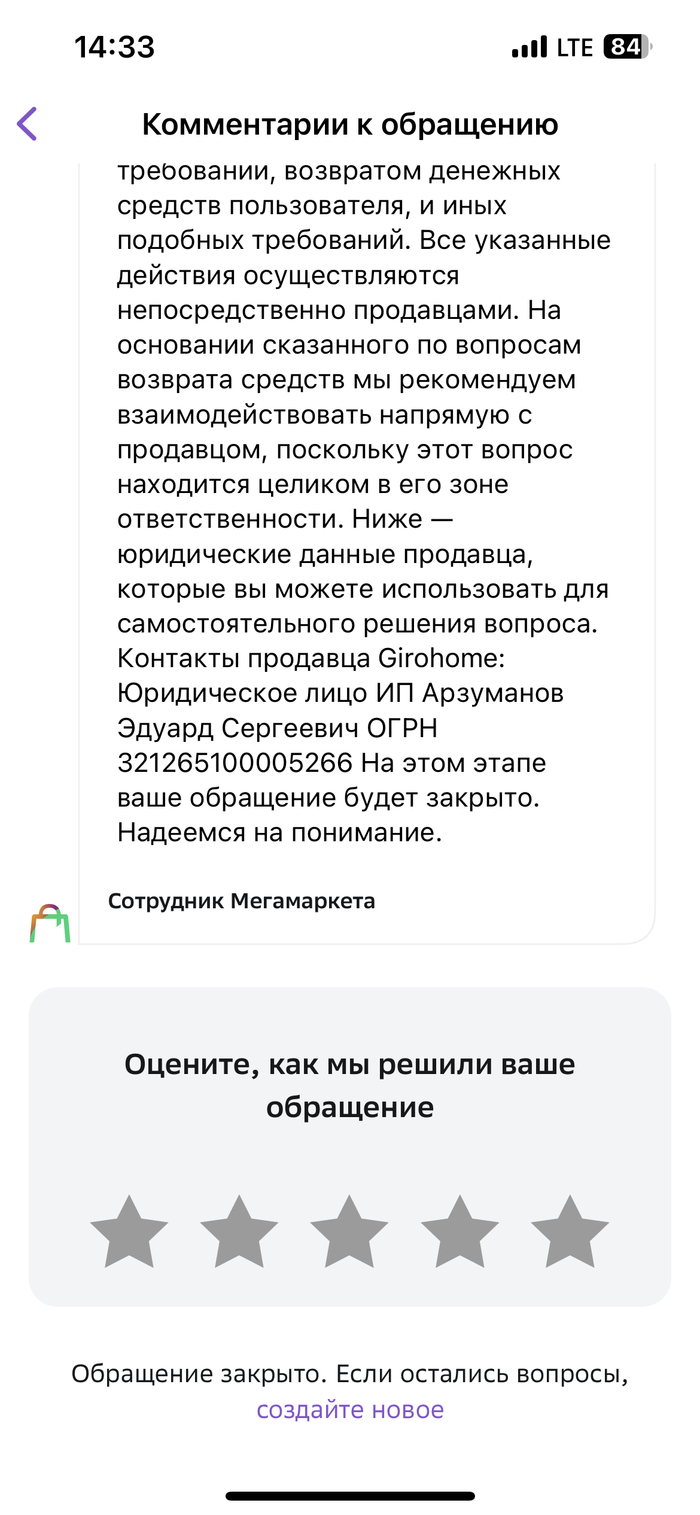Tap the 14:33 clock in status bar

click(114, 47)
